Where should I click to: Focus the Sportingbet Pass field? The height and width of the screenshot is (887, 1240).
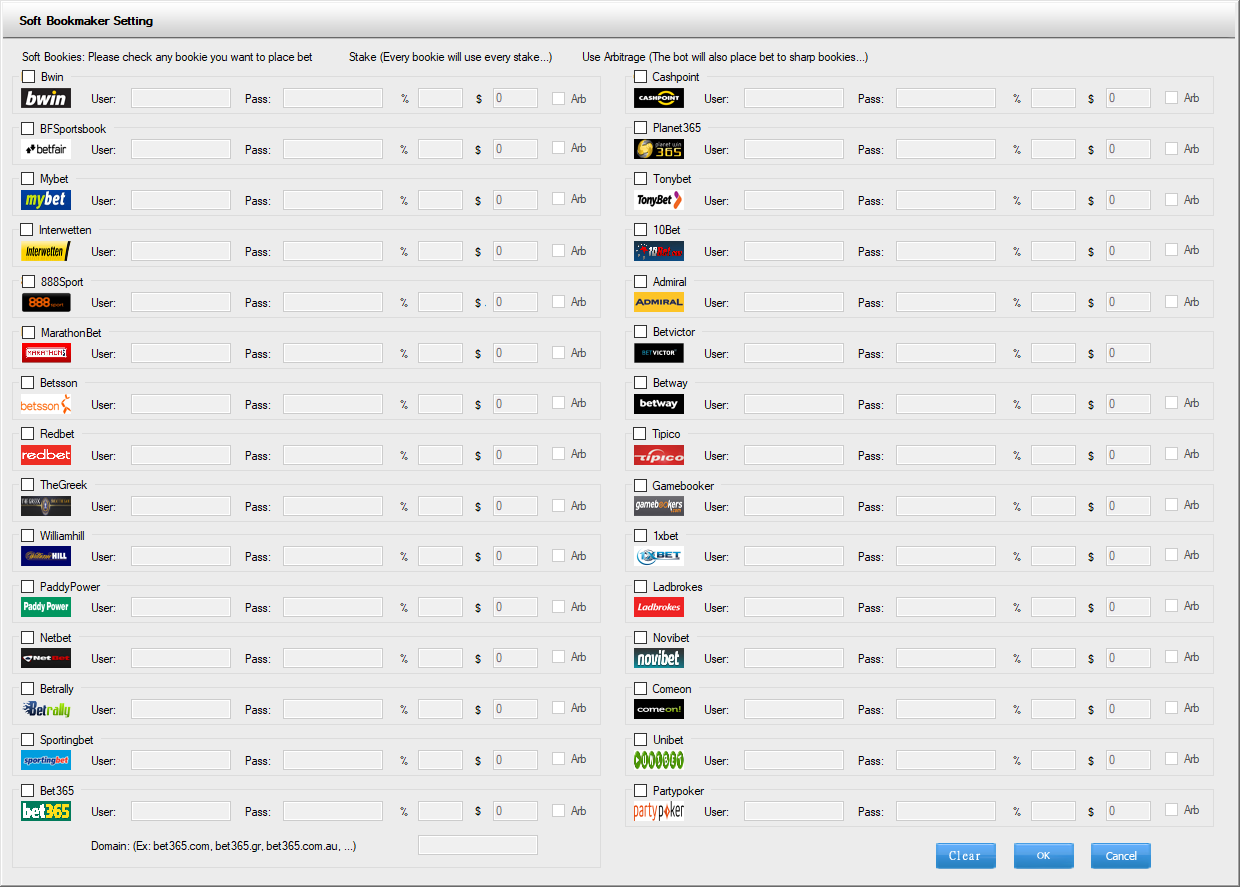333,760
